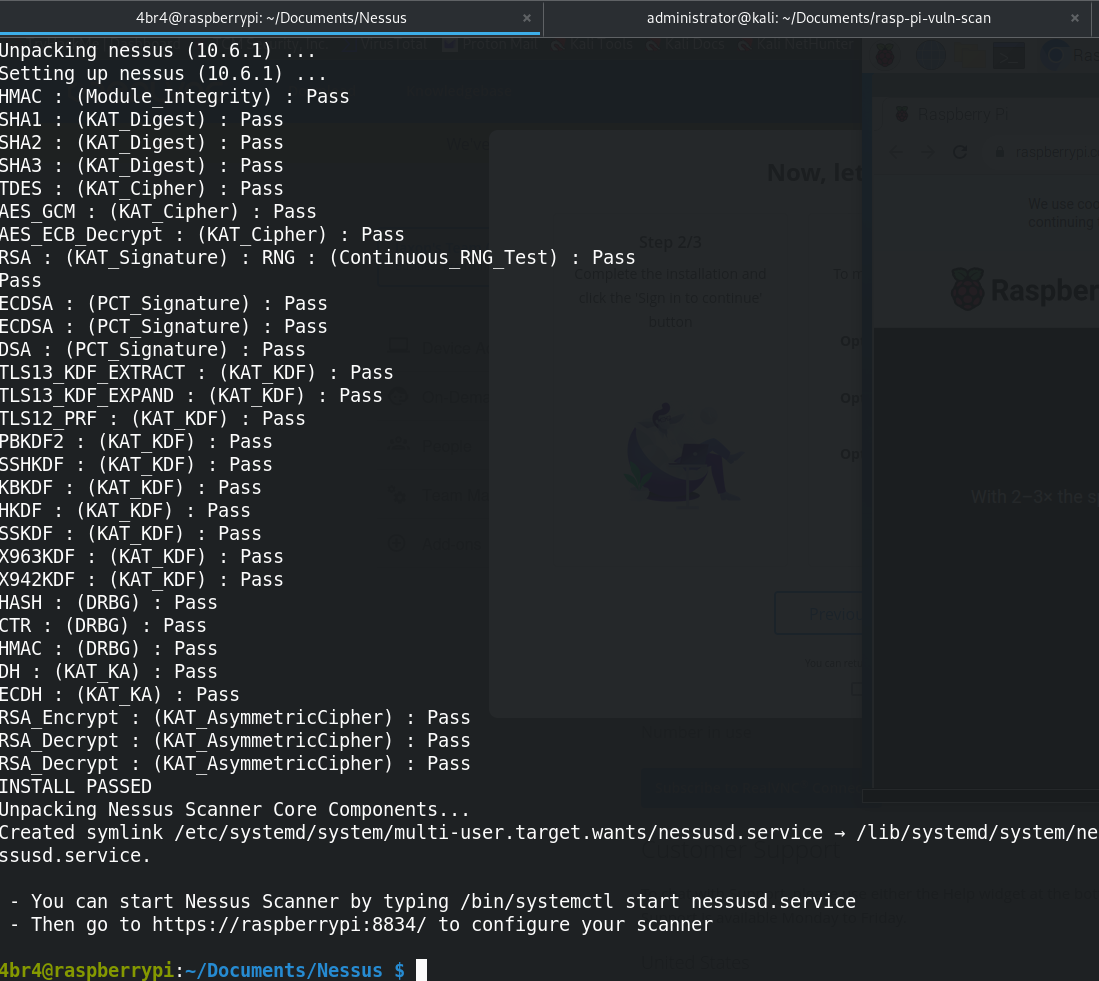
Task: Open the VirusTotal bookmark
Action: (x=393, y=44)
